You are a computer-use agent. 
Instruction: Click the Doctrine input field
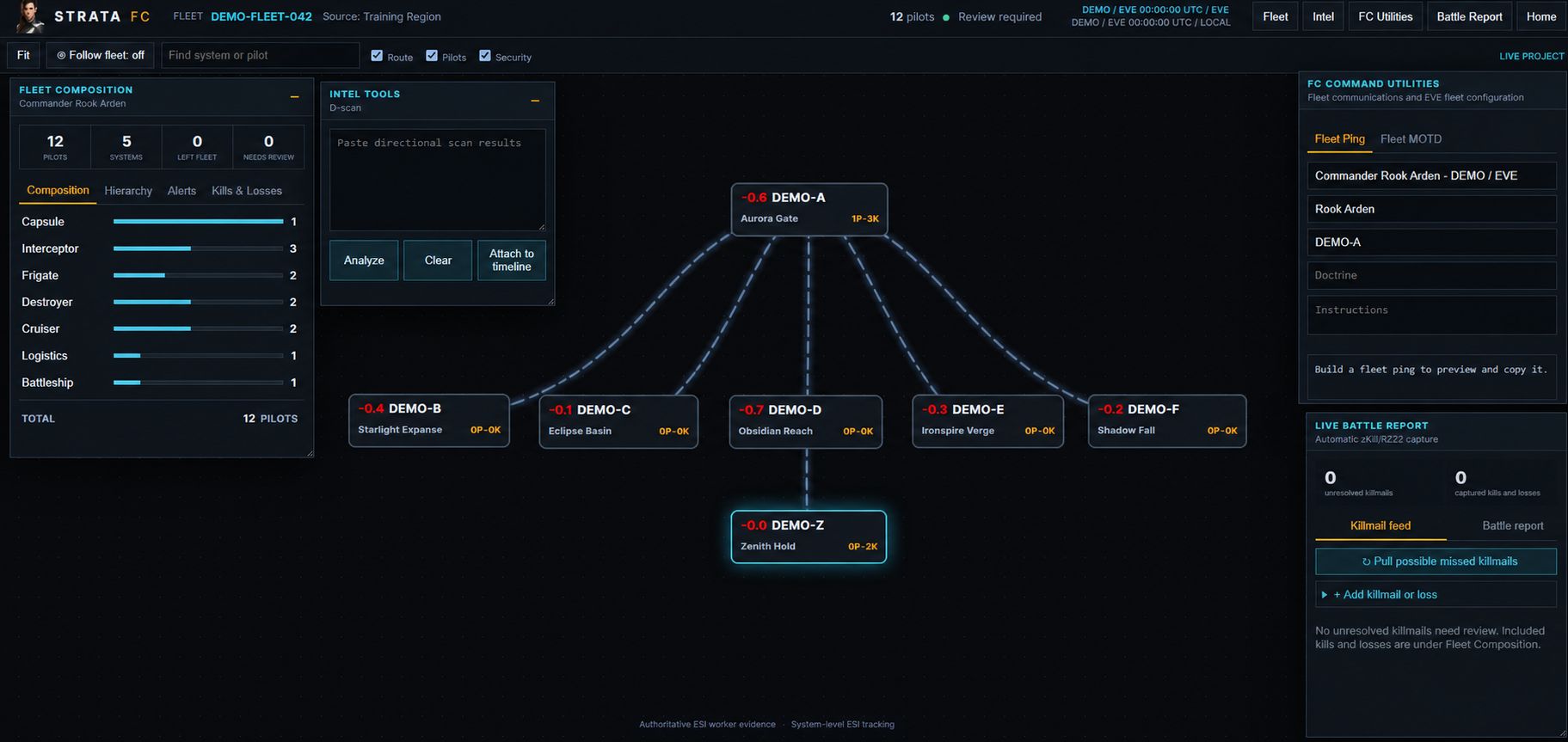[x=1431, y=275]
